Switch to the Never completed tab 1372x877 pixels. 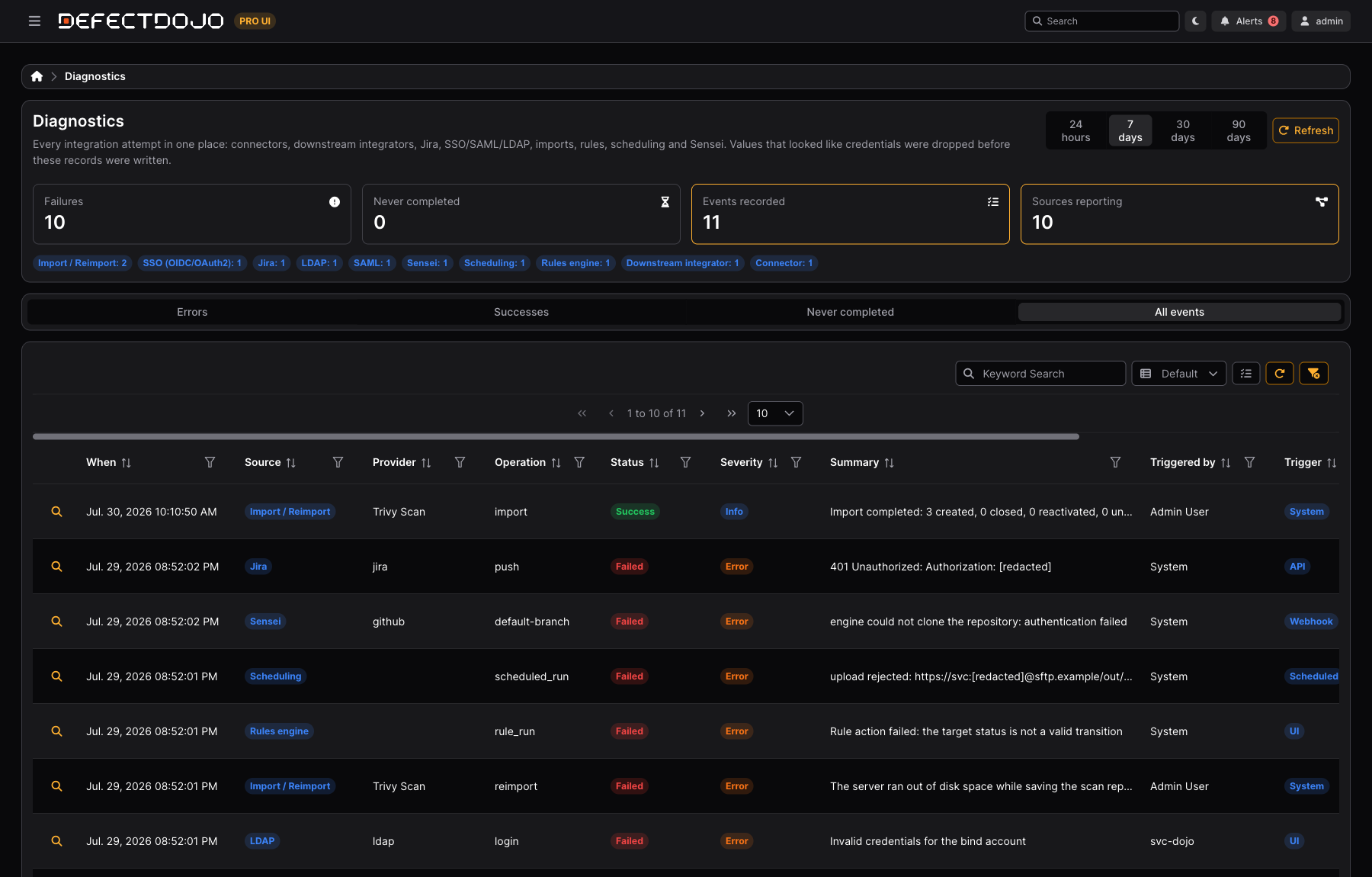click(x=851, y=312)
